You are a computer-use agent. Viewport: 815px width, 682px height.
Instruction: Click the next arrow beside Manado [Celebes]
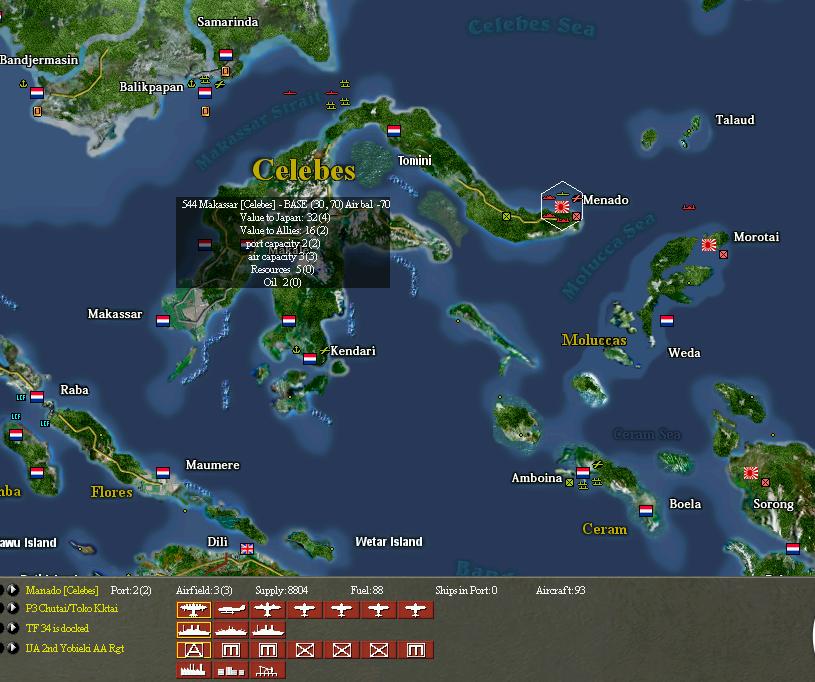pos(13,590)
